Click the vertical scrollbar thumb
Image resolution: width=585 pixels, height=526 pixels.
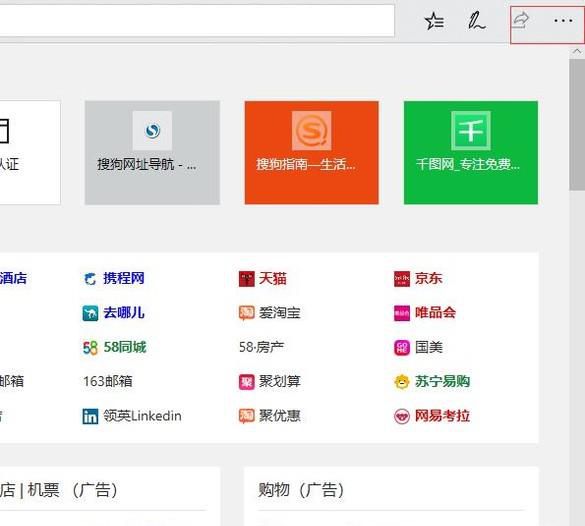point(577,125)
